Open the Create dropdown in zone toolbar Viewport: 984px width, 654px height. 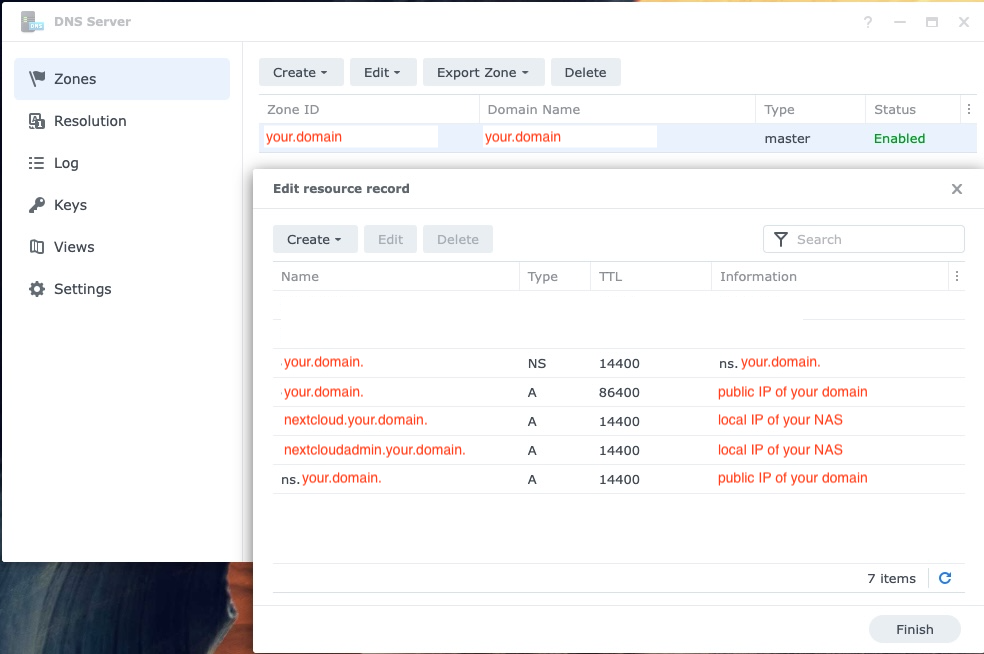300,72
